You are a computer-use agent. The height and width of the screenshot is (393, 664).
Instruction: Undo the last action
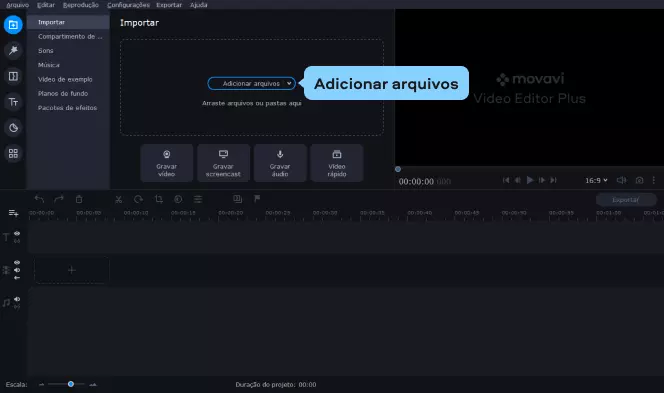click(39, 199)
